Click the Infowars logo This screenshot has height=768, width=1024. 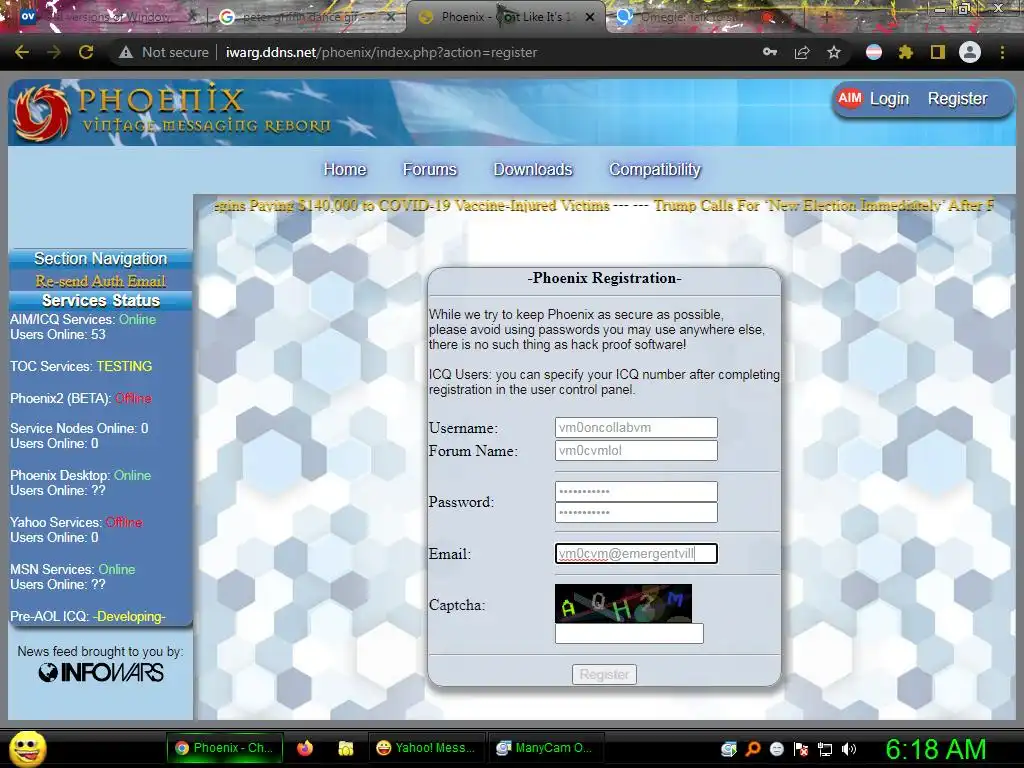(x=101, y=673)
